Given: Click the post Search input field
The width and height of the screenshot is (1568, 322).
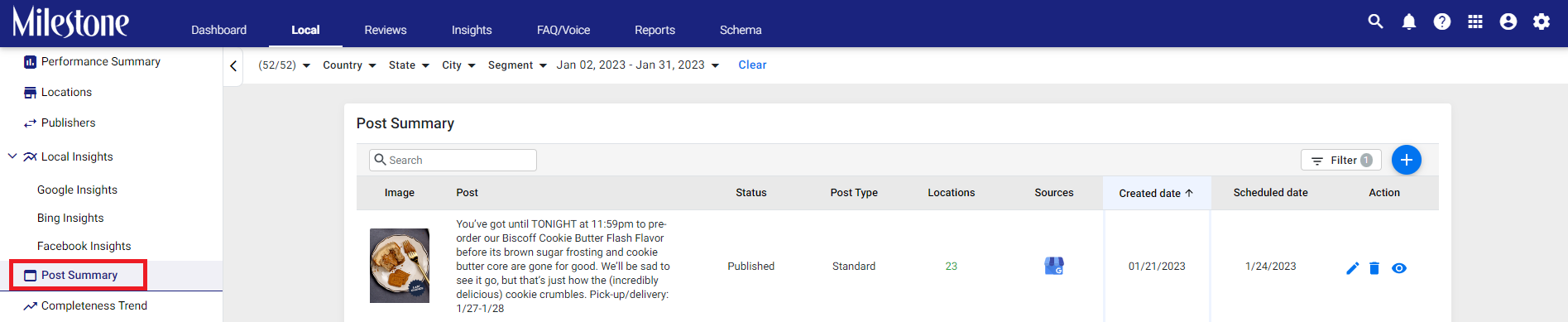Looking at the screenshot, I should coord(453,160).
